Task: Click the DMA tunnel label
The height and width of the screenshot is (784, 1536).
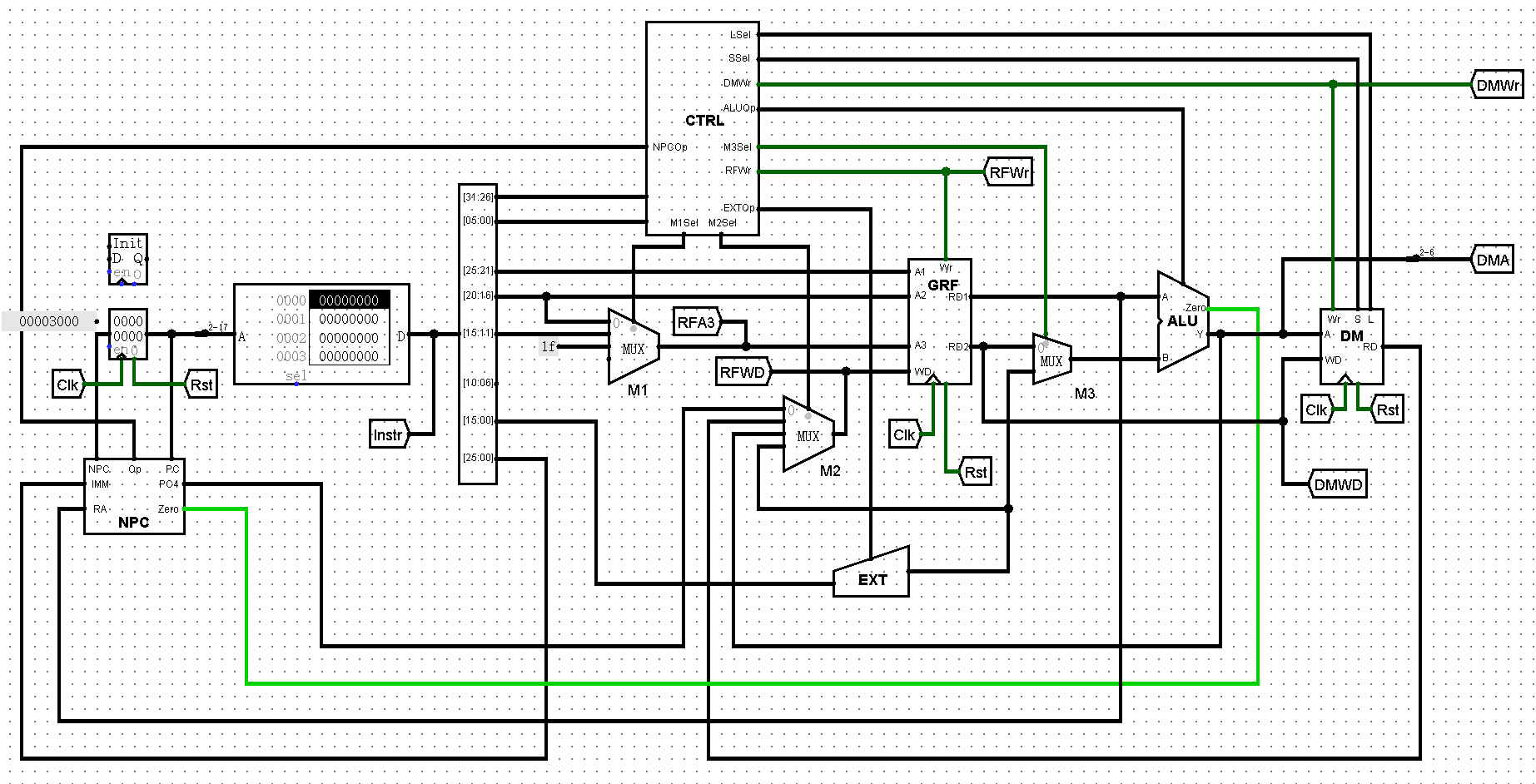Action: [x=1492, y=260]
